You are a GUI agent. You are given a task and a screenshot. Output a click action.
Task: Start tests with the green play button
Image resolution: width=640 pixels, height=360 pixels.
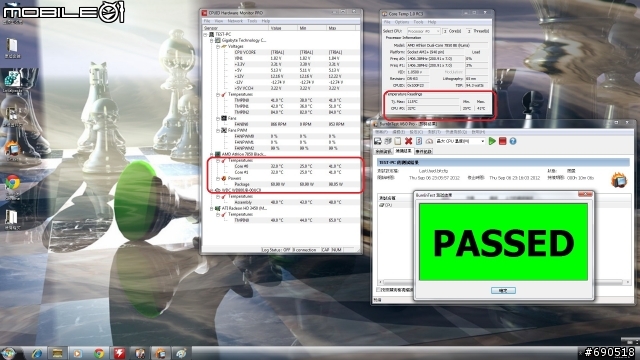click(492, 141)
